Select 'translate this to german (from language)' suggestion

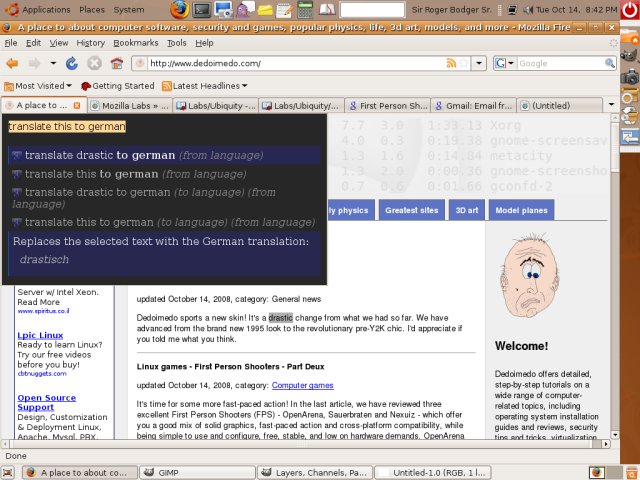coord(164,174)
